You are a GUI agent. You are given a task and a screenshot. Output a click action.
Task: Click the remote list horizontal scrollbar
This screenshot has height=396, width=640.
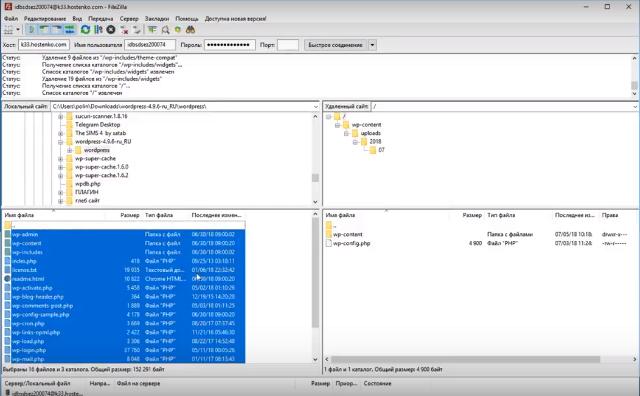(x=465, y=359)
